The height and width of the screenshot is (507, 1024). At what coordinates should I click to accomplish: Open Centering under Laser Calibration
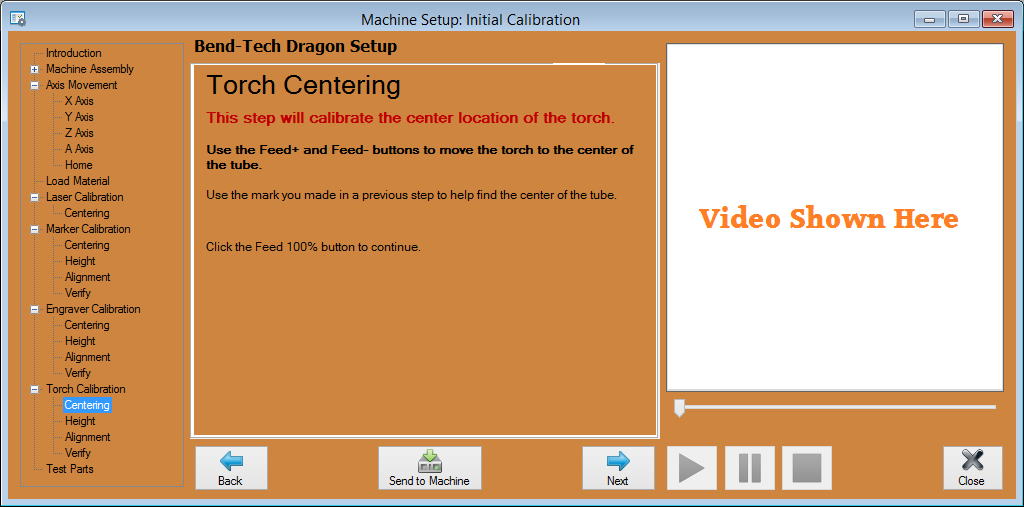(x=87, y=213)
